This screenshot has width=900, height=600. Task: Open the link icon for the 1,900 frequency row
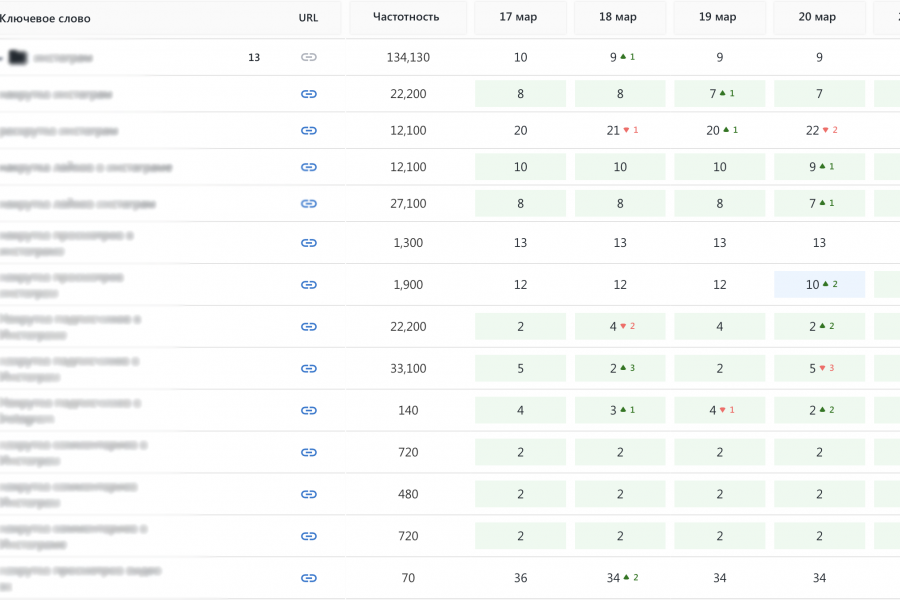click(x=309, y=285)
